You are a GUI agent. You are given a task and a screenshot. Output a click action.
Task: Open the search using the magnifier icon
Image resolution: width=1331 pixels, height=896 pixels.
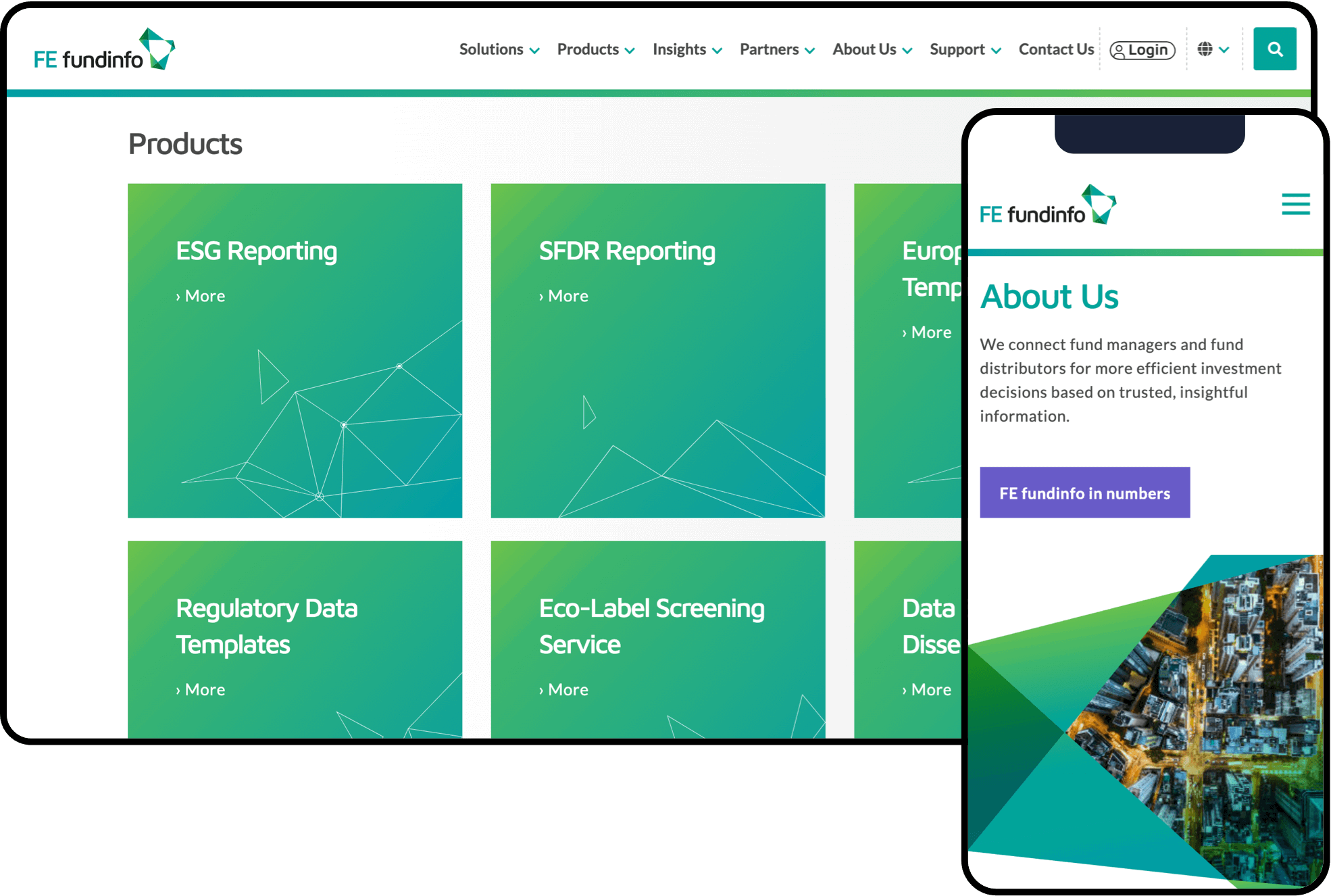(1275, 49)
